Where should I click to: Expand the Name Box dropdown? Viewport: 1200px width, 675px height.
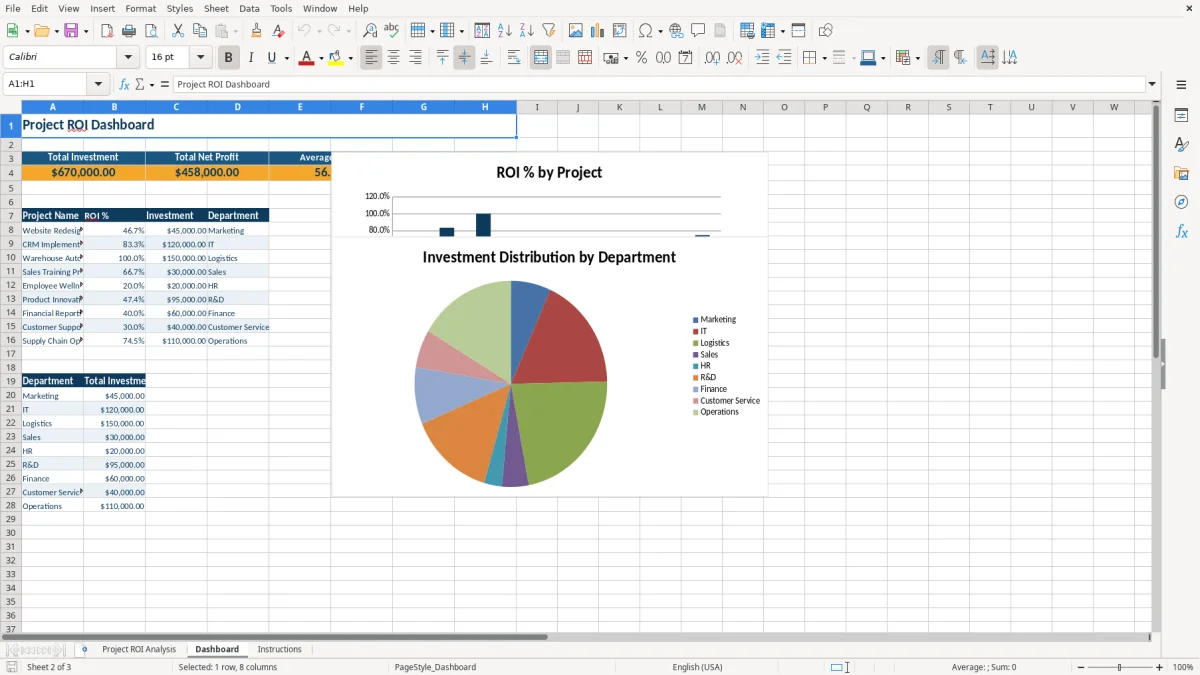(x=98, y=84)
